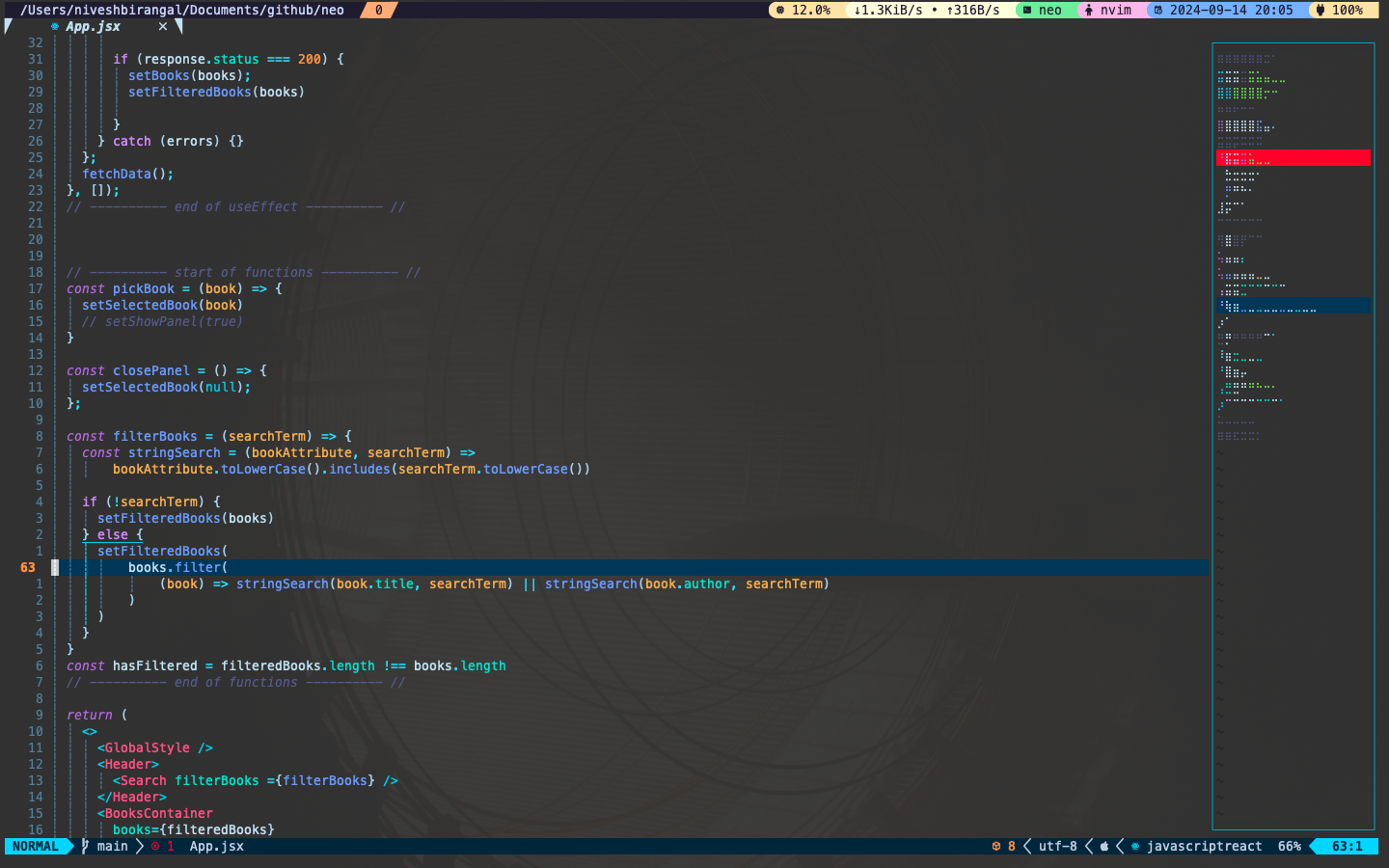Click the utf-8 encoding indicator
The height and width of the screenshot is (868, 1389).
click(1058, 847)
